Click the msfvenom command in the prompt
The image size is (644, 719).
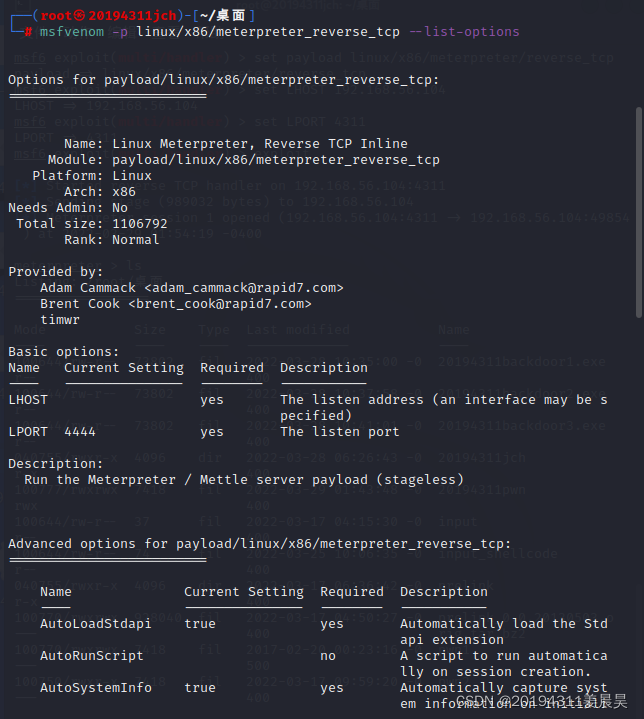tap(72, 32)
